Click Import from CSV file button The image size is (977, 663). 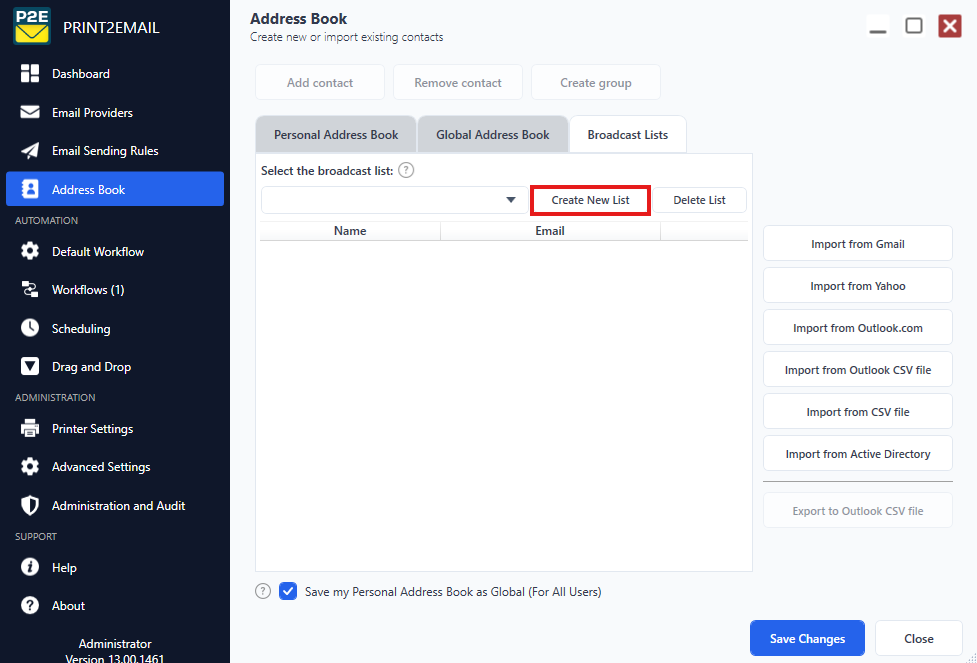(857, 411)
